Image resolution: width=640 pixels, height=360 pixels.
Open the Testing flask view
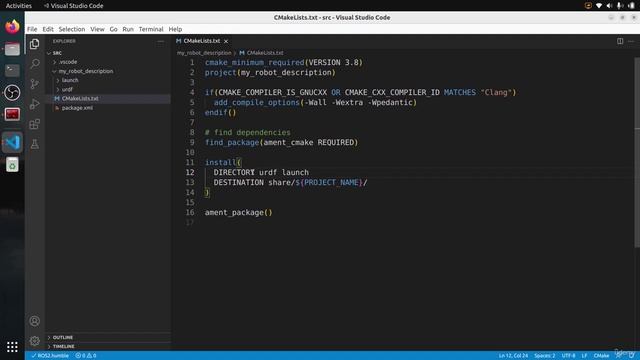click(35, 144)
